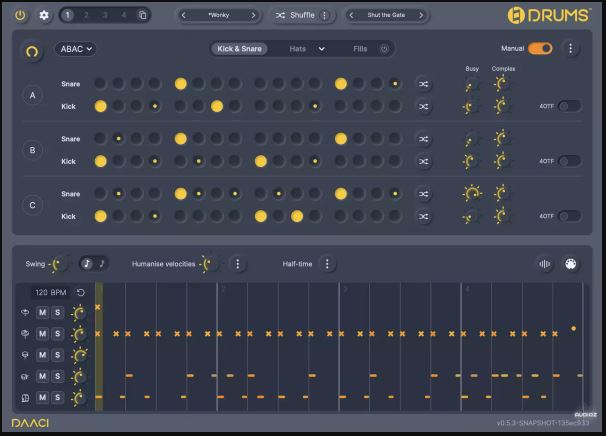Toggle 4OTF switch for section B
The width and height of the screenshot is (606, 436).
(x=569, y=161)
